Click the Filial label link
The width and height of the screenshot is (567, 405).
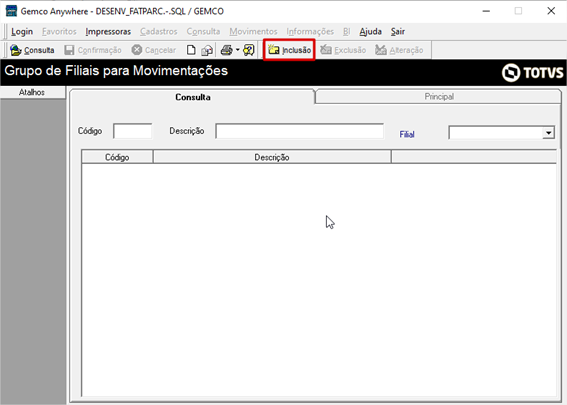coord(407,135)
